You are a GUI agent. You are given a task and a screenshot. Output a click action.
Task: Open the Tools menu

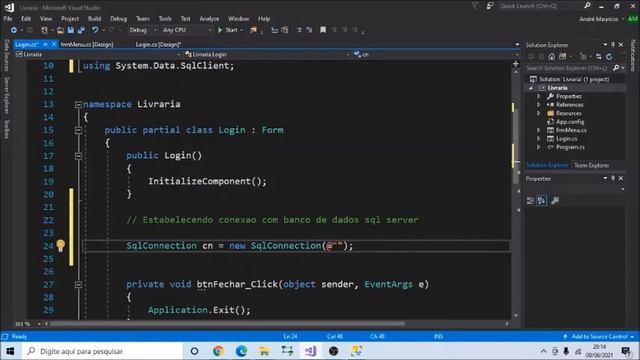[165, 19]
